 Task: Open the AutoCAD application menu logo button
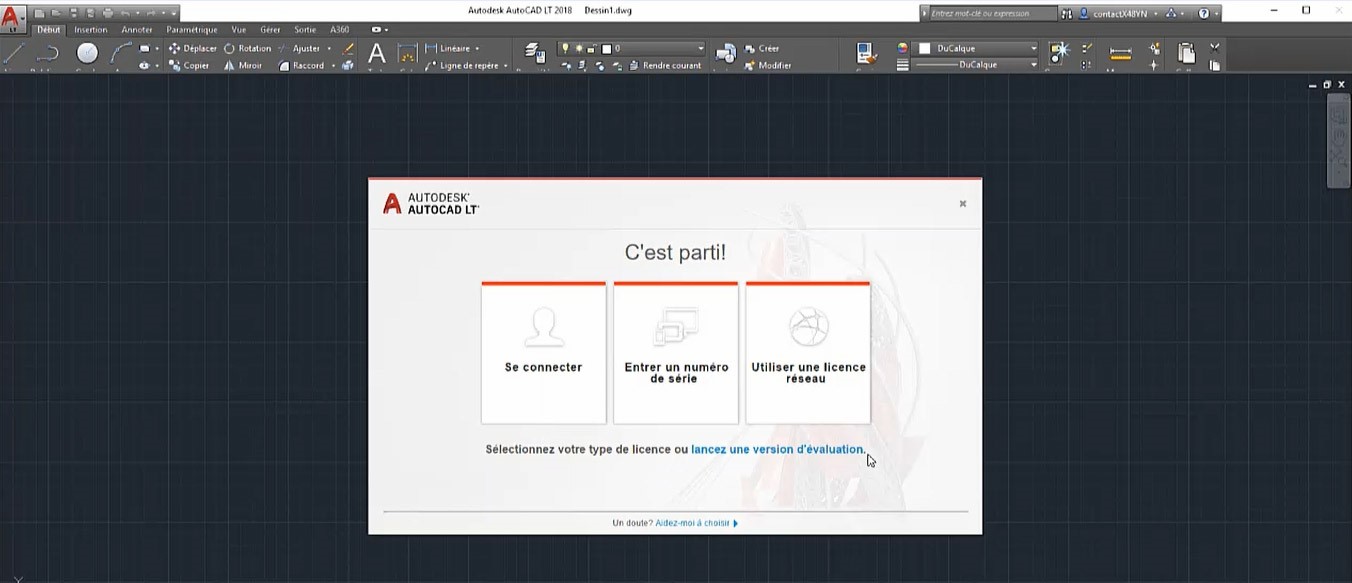[13, 17]
